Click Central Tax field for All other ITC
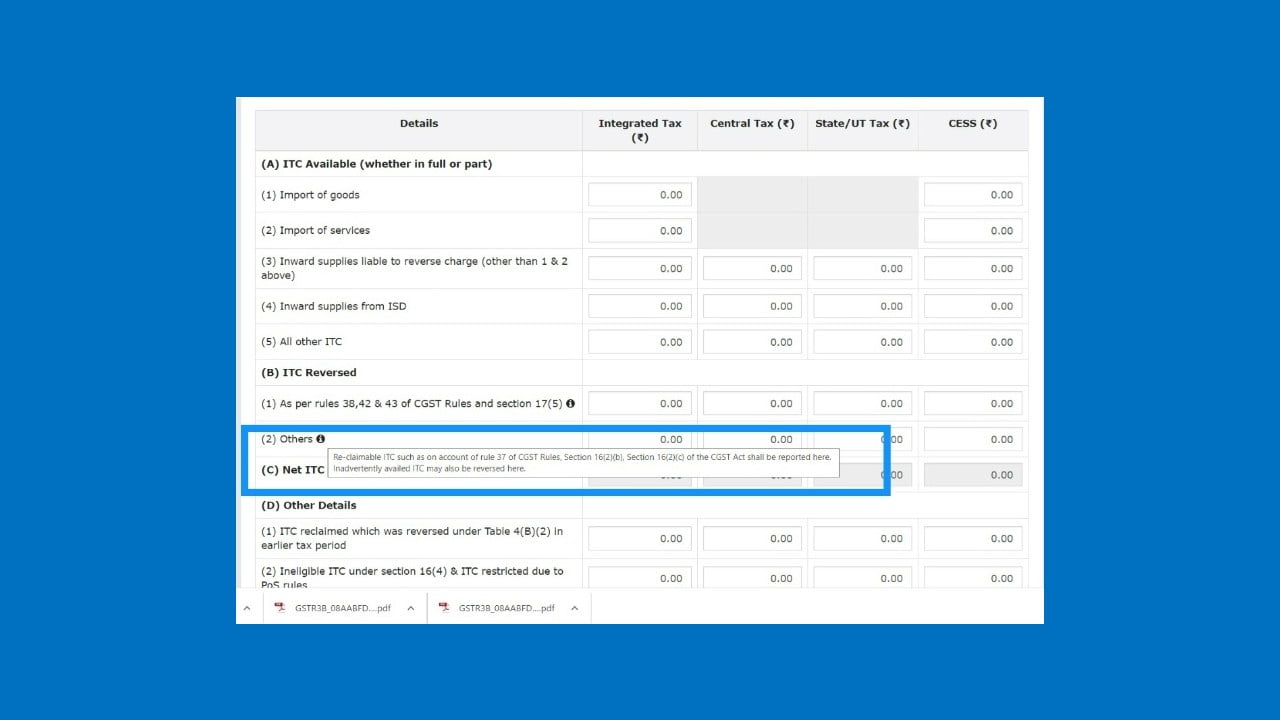 coord(752,342)
